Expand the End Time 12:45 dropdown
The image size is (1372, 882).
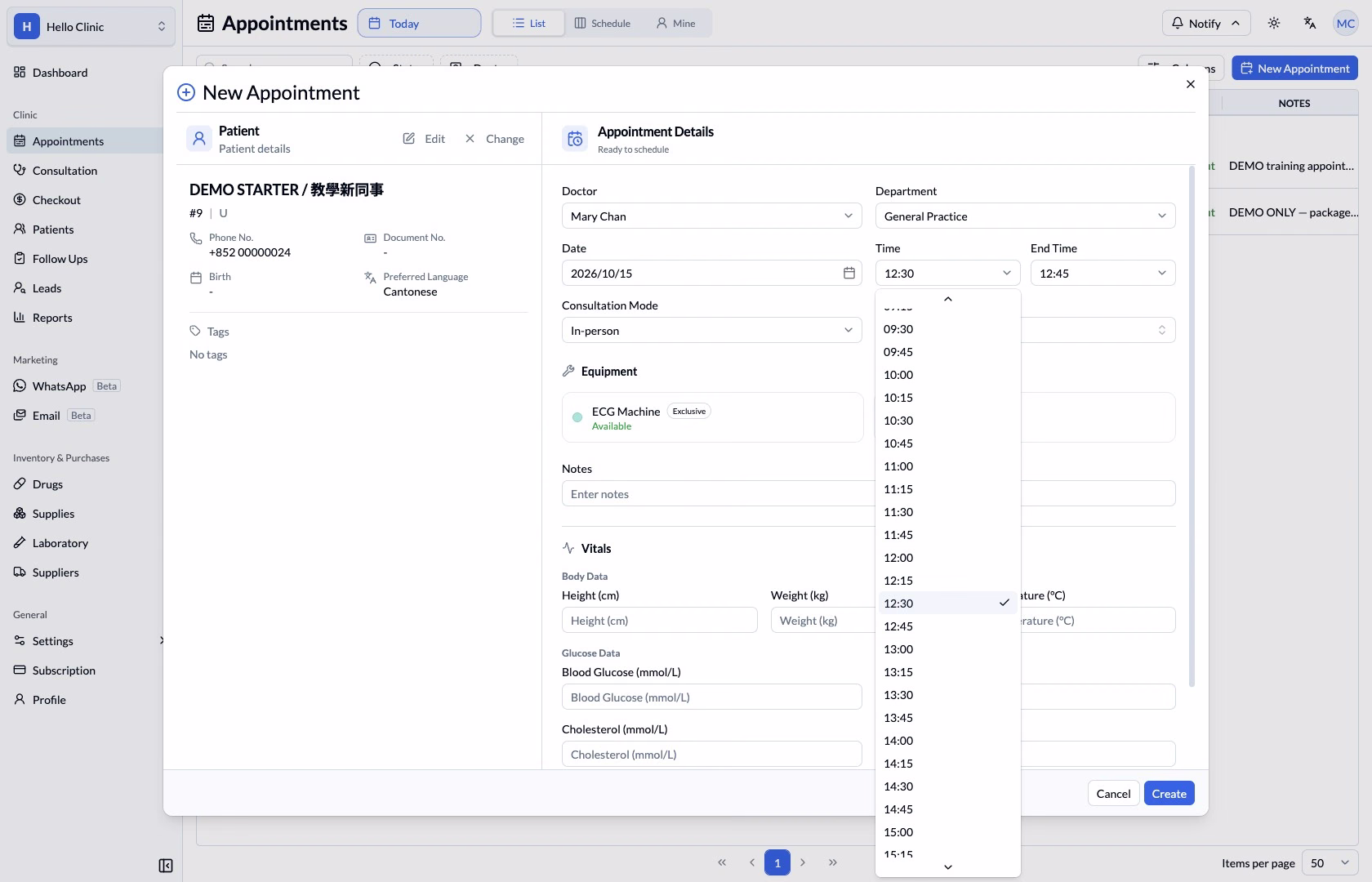[x=1102, y=273]
